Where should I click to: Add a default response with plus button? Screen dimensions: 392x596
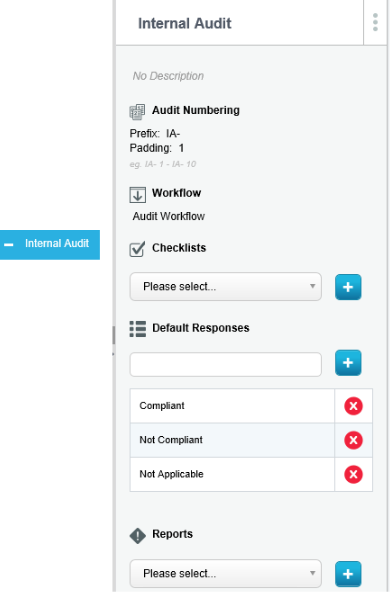click(x=348, y=363)
